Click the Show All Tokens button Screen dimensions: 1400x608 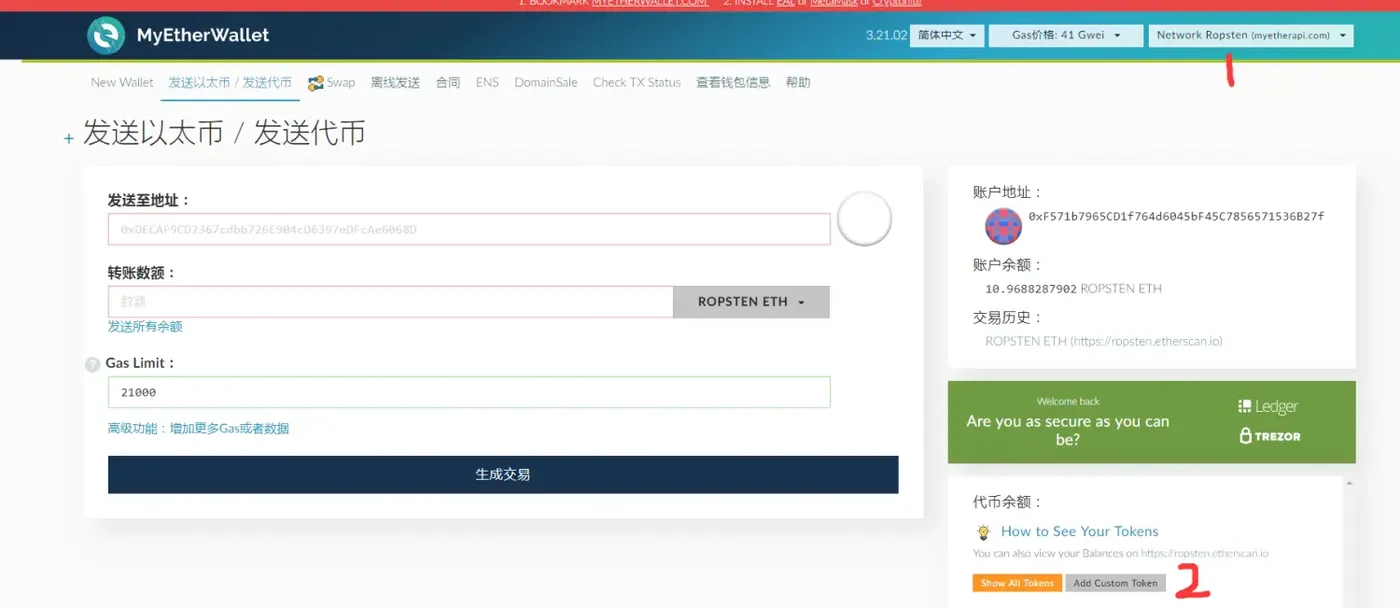pos(1017,583)
